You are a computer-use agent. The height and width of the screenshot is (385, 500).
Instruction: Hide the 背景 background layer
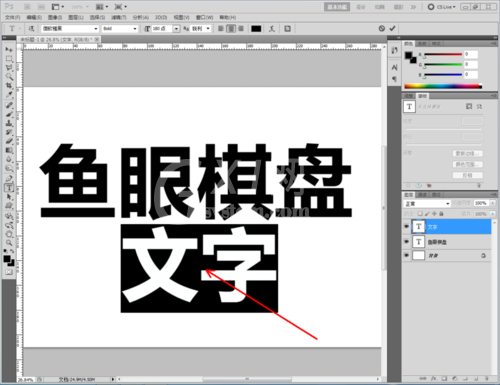[x=406, y=255]
